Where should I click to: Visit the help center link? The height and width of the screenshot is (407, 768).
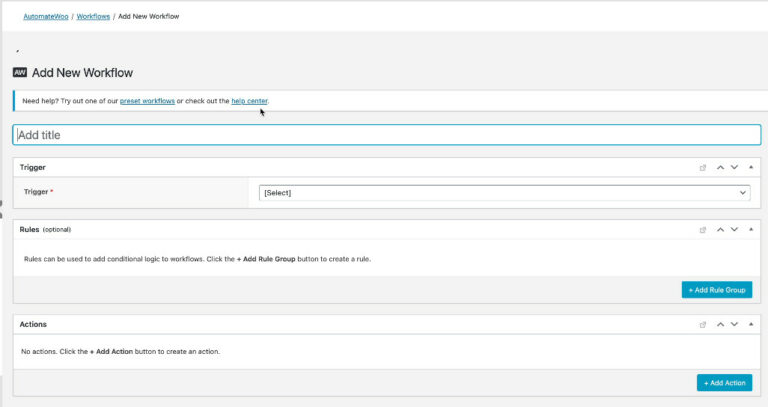click(x=249, y=101)
